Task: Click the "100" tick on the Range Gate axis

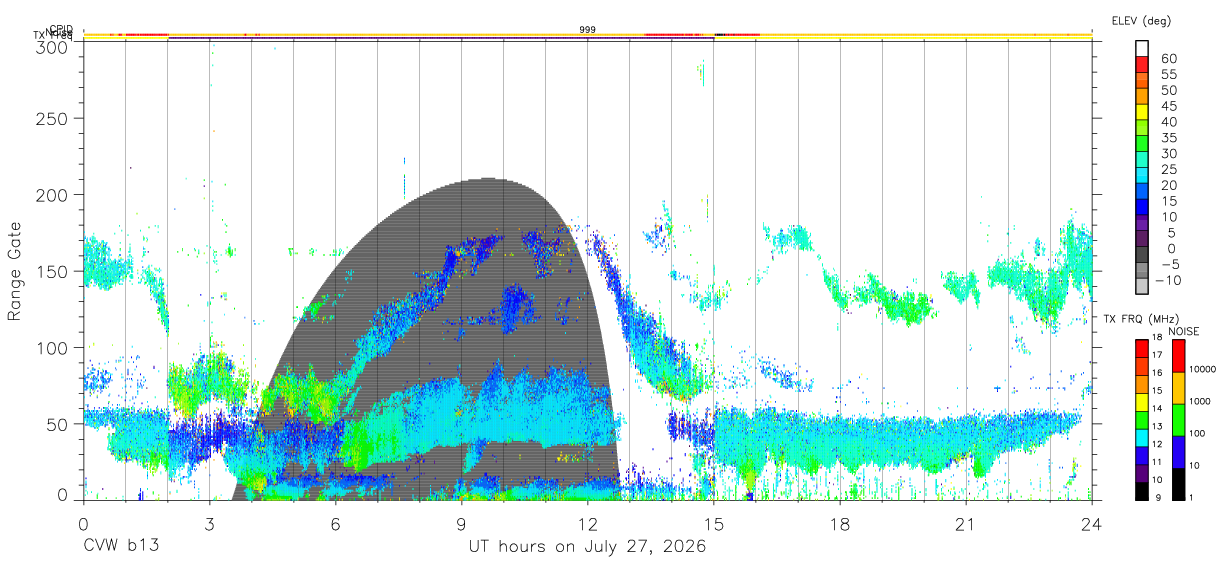Action: [x=51, y=347]
